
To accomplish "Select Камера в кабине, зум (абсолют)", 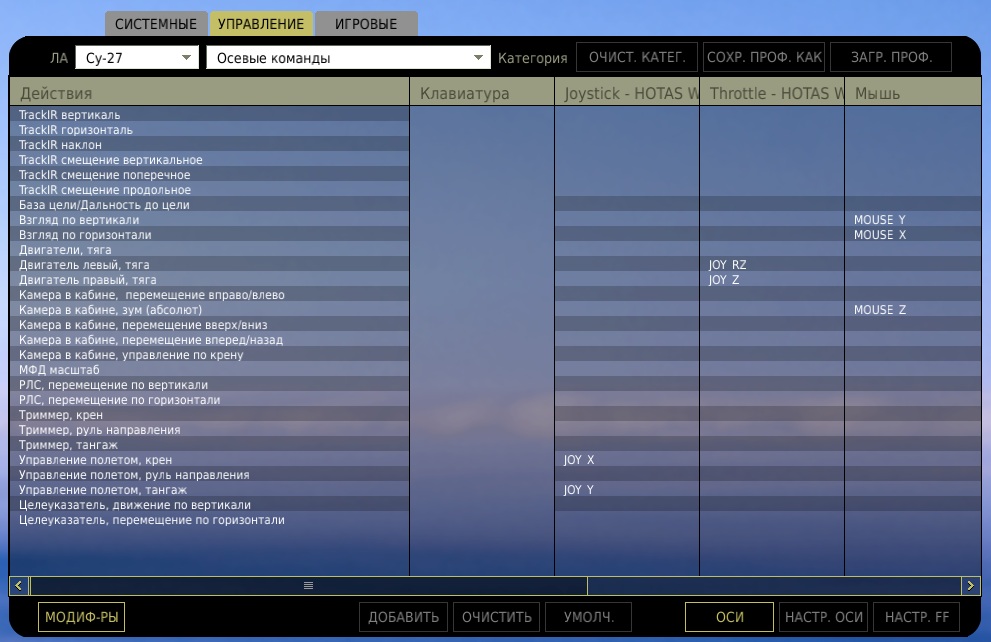I will pos(209,310).
